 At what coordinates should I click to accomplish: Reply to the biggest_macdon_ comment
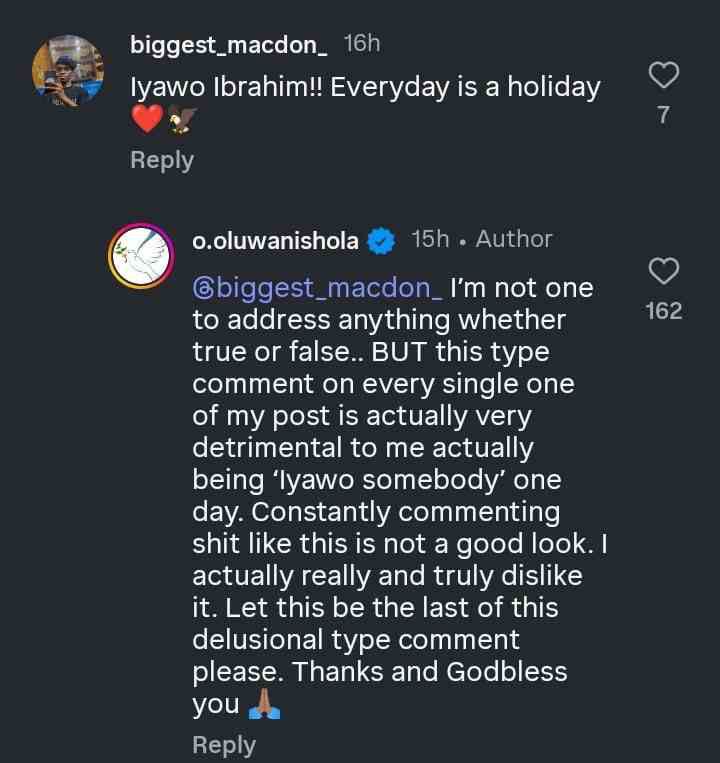coord(162,160)
